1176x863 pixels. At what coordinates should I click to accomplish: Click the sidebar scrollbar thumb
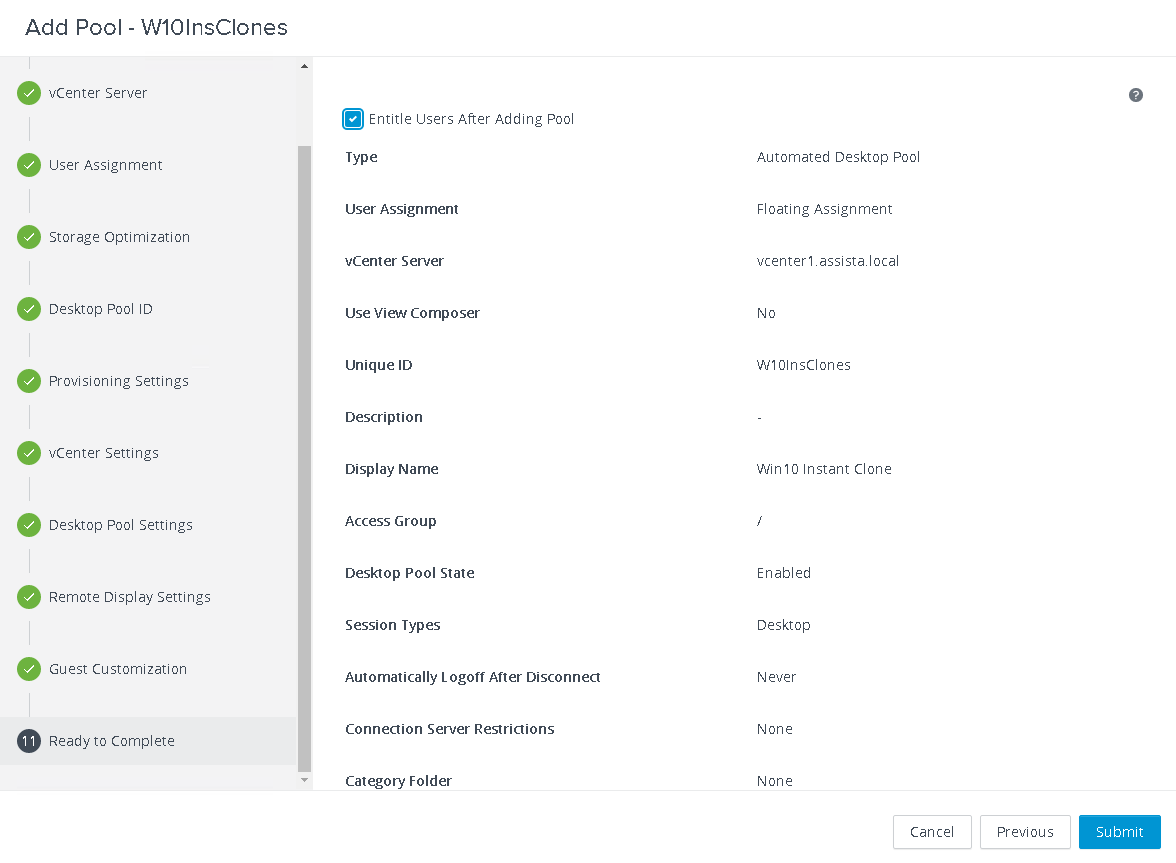pos(304,459)
